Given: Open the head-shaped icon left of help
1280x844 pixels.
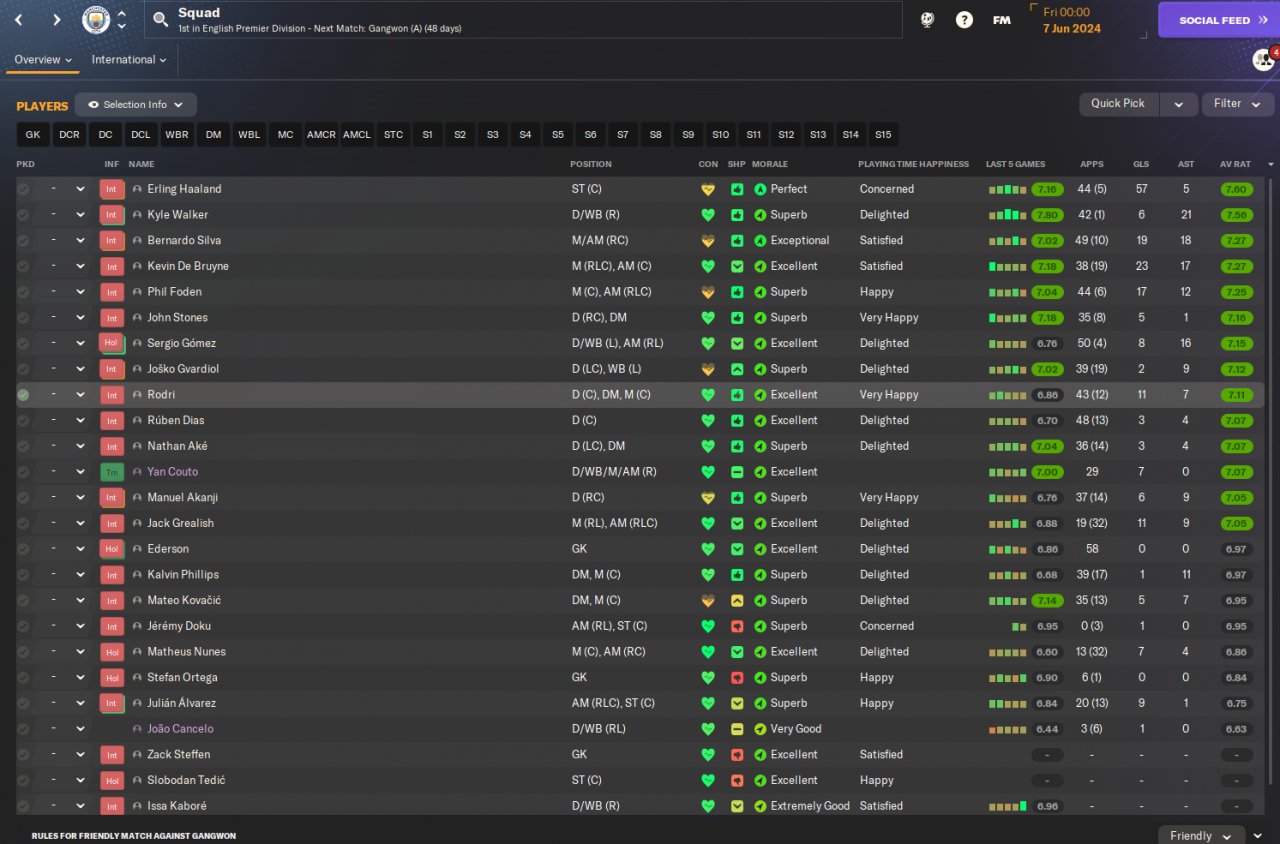Looking at the screenshot, I should click(927, 20).
